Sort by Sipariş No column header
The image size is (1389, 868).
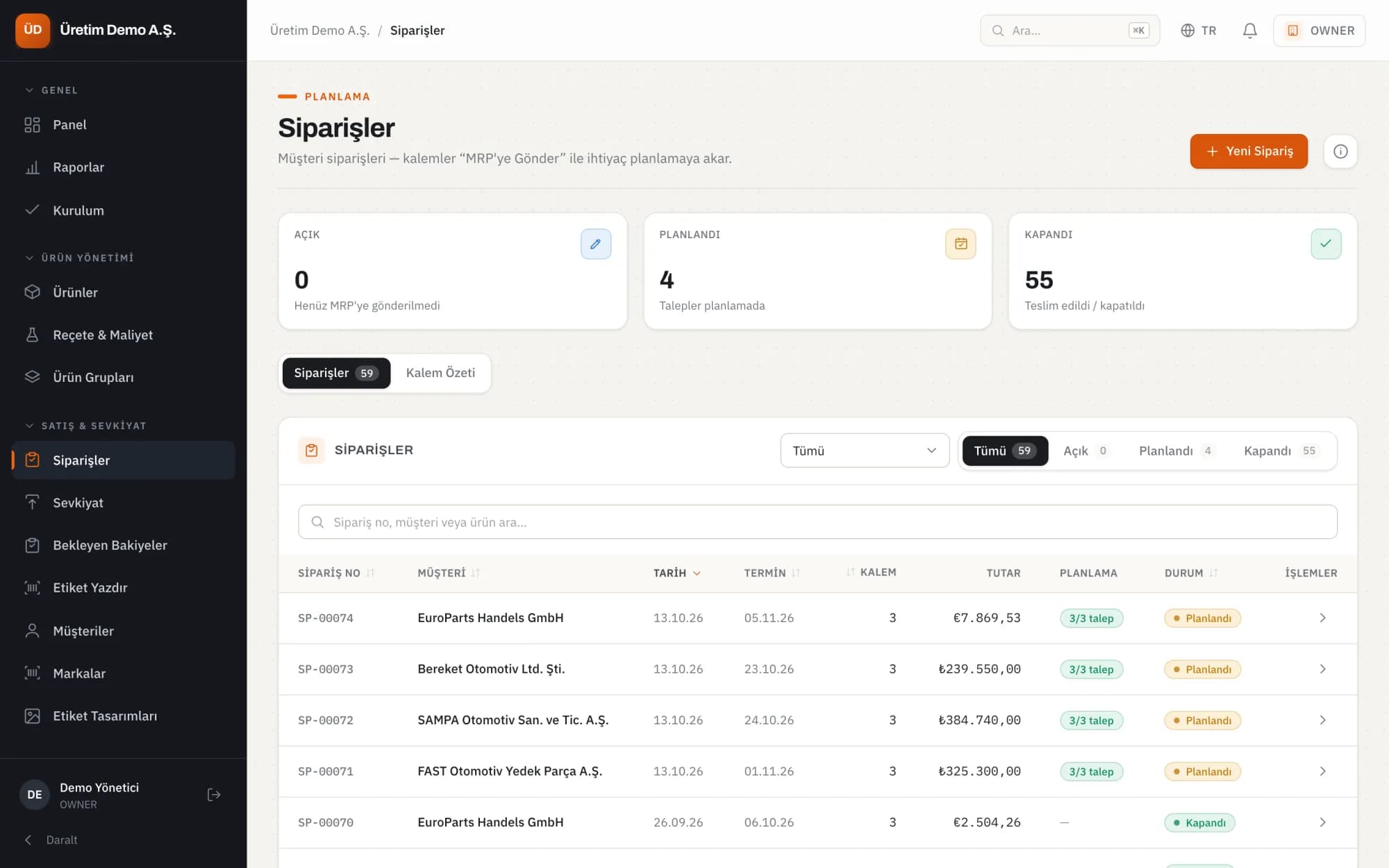(336, 573)
